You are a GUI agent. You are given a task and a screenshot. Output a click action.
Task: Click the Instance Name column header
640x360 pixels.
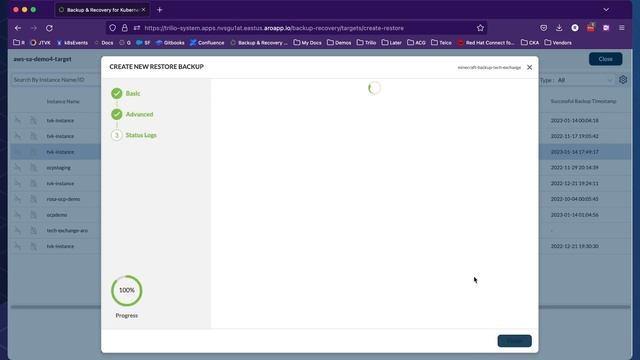pyautogui.click(x=63, y=101)
